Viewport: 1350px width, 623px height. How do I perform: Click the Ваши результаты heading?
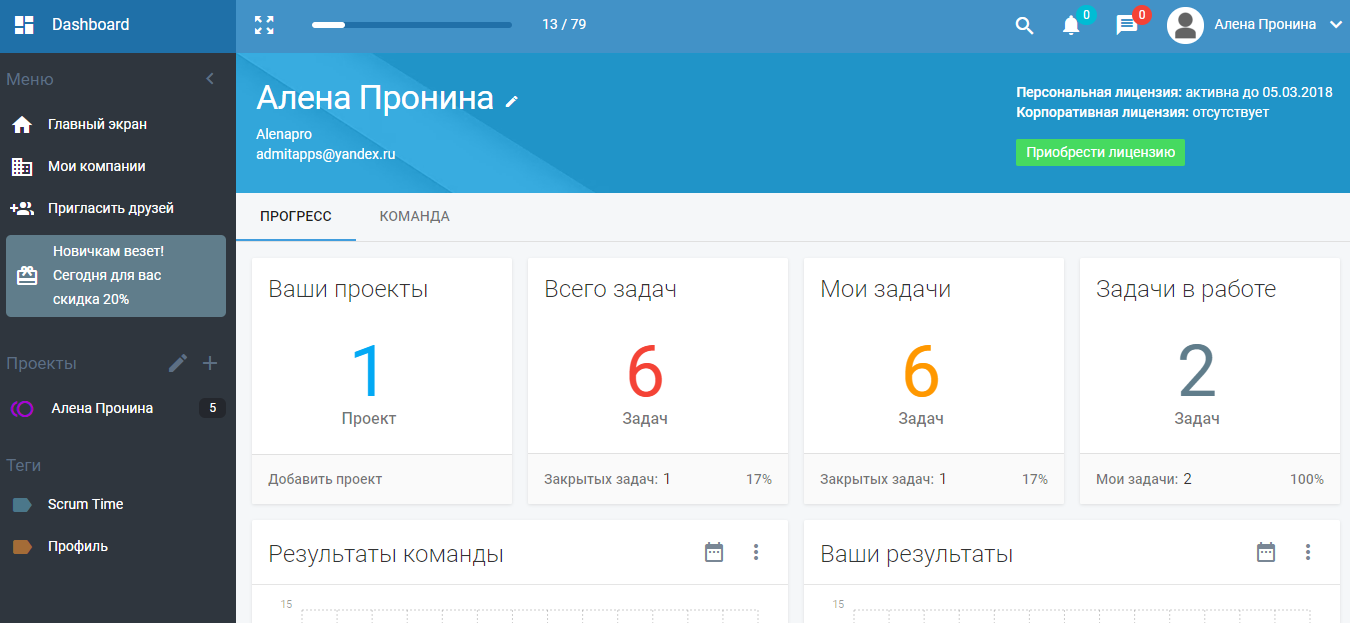point(916,554)
